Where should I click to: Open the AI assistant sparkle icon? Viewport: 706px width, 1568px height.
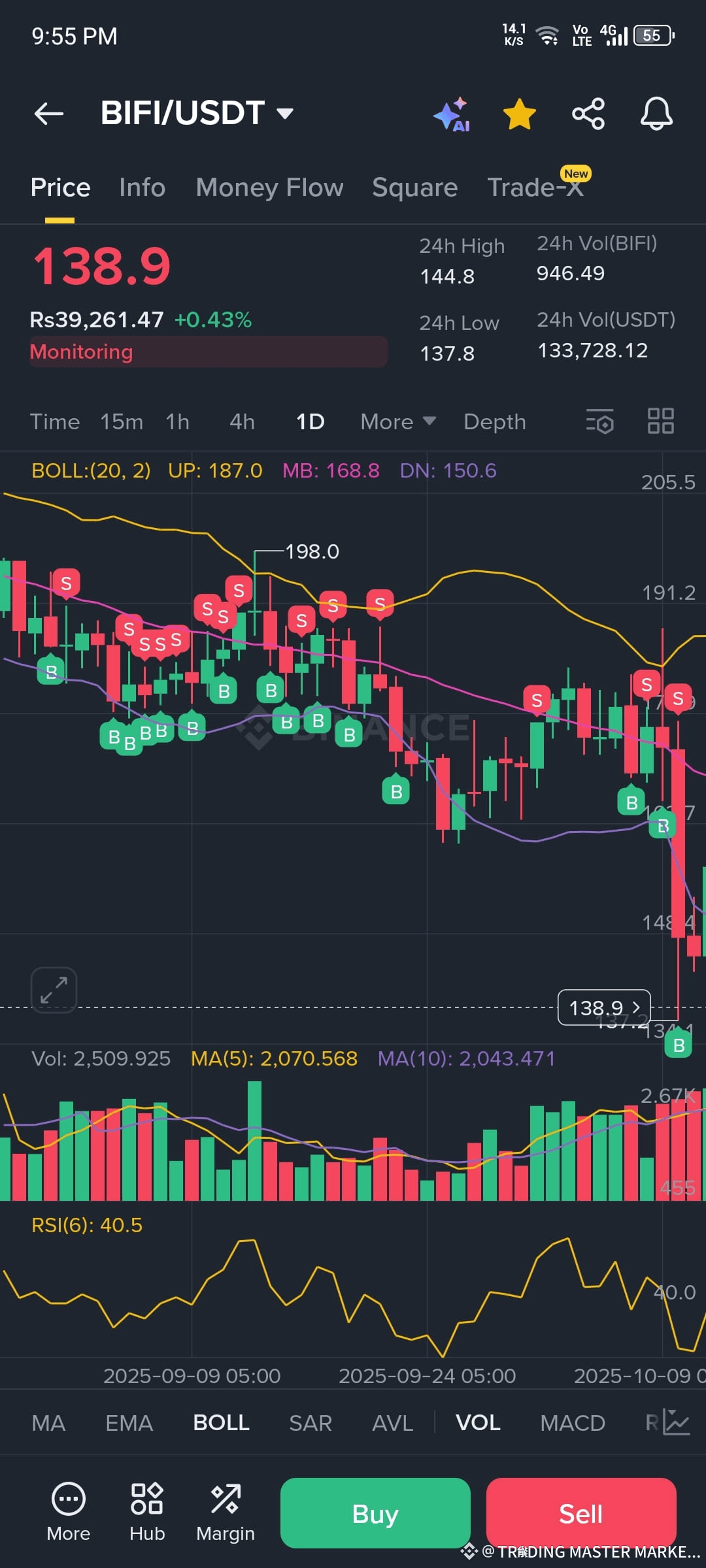452,114
